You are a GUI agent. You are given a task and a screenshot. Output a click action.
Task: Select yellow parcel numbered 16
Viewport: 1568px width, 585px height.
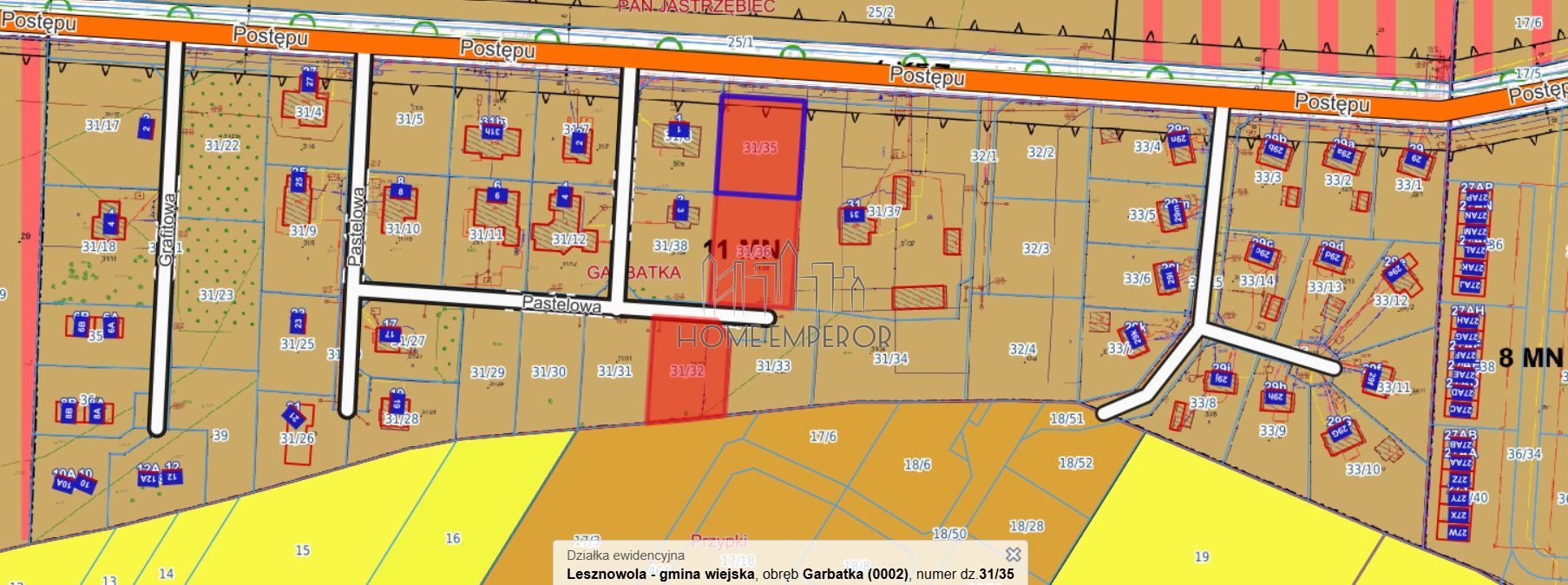[453, 538]
